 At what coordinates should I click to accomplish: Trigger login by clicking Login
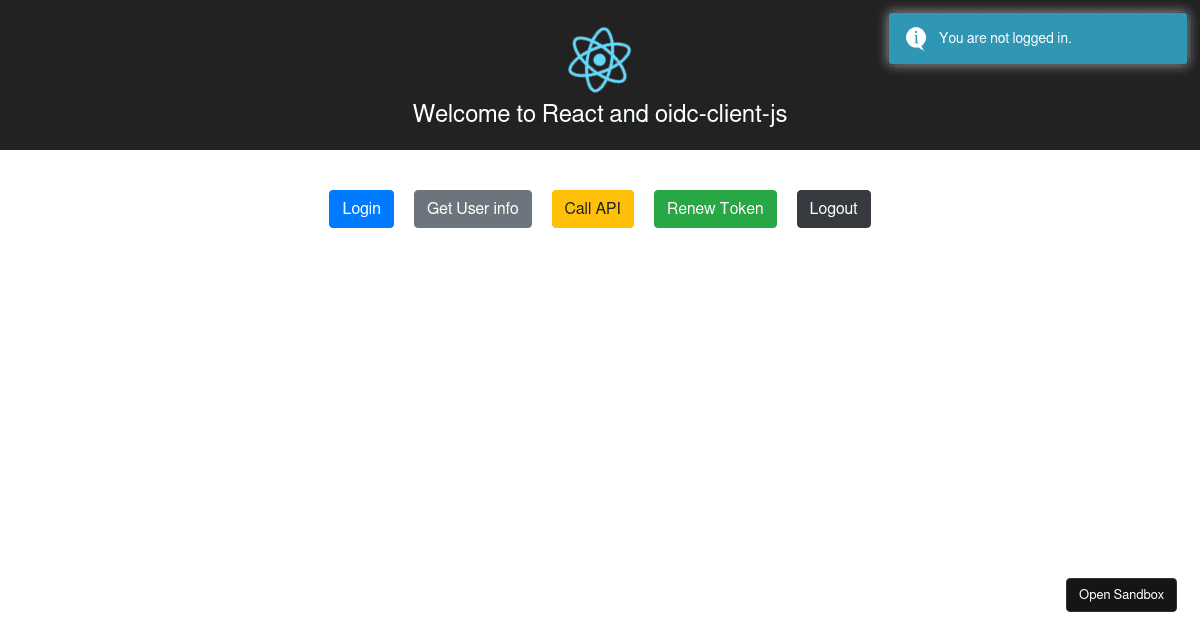pos(361,209)
